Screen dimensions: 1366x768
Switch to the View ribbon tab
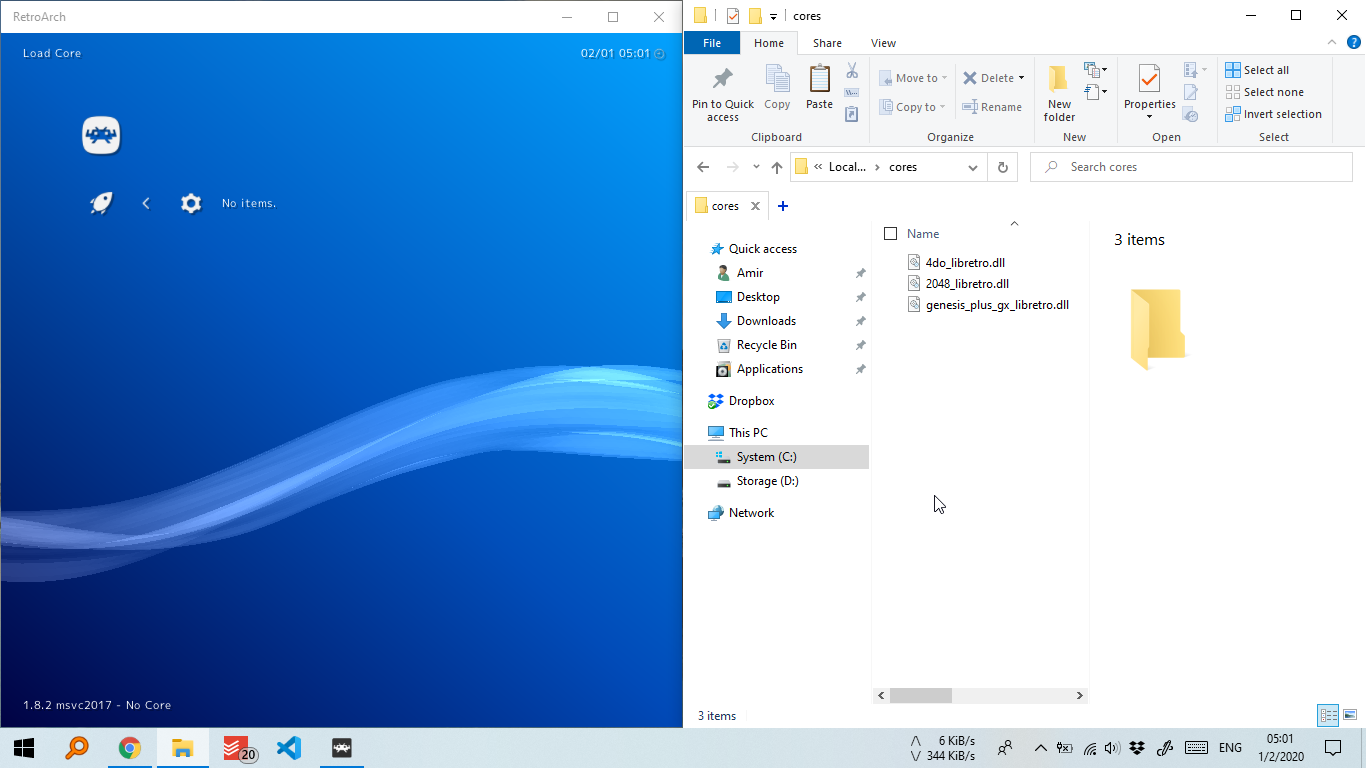pyautogui.click(x=883, y=43)
